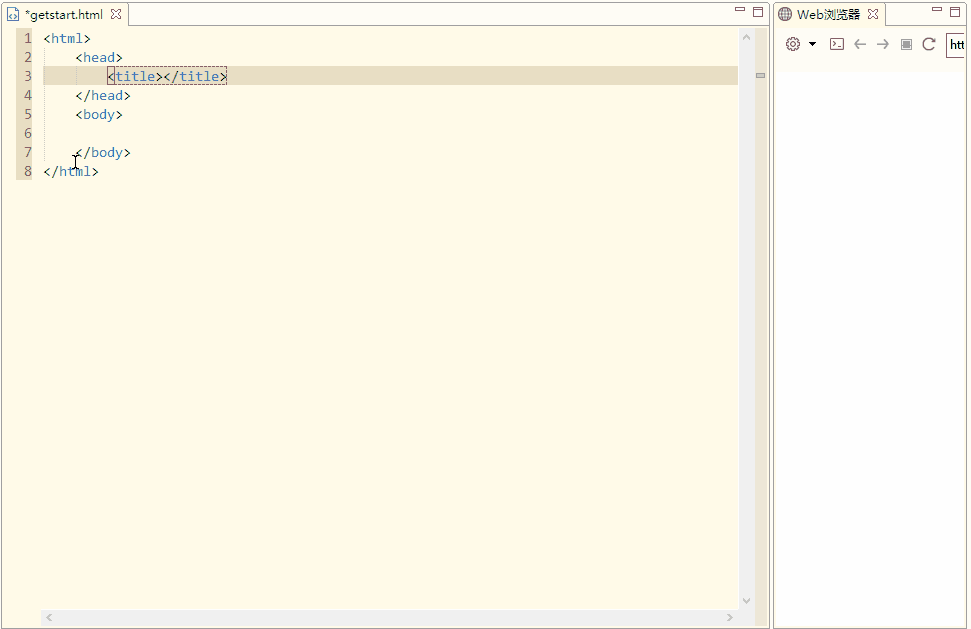Maximize the editor panel

(x=758, y=12)
